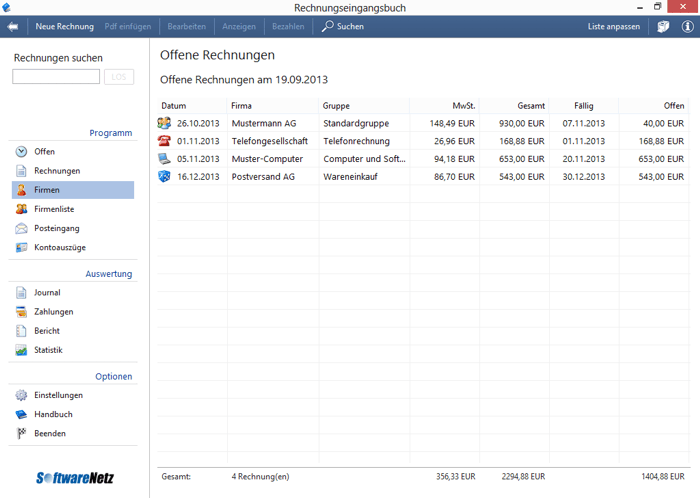Click Suchen in the toolbar
Viewport: 700px width, 498px height.
[x=343, y=26]
